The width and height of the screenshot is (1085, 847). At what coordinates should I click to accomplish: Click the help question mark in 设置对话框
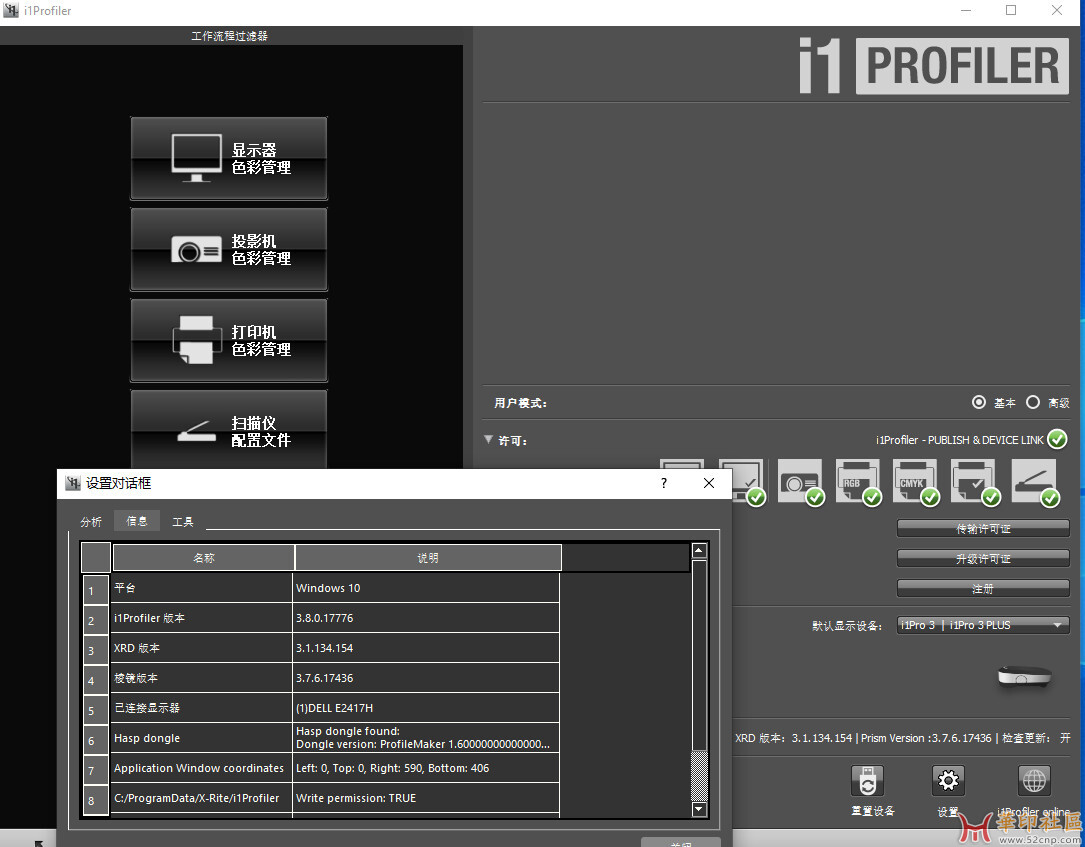pyautogui.click(x=664, y=483)
